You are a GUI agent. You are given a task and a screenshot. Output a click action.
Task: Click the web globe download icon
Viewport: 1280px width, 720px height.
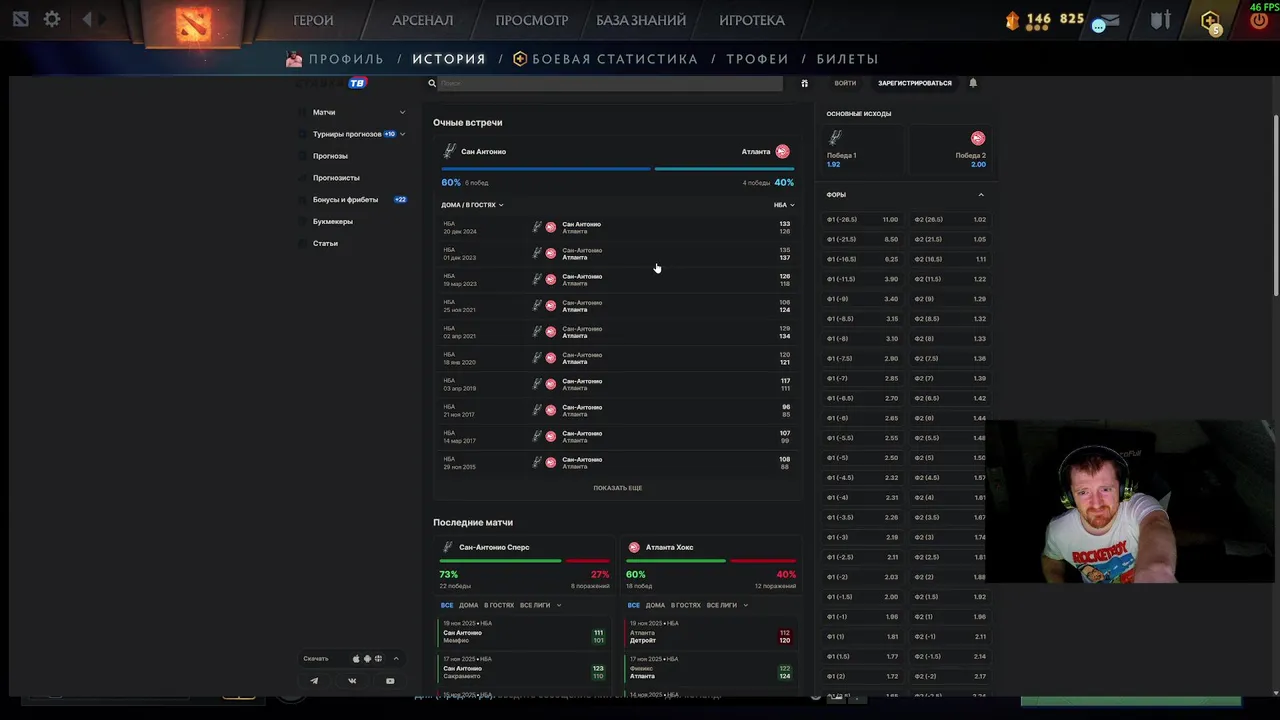(x=378, y=659)
